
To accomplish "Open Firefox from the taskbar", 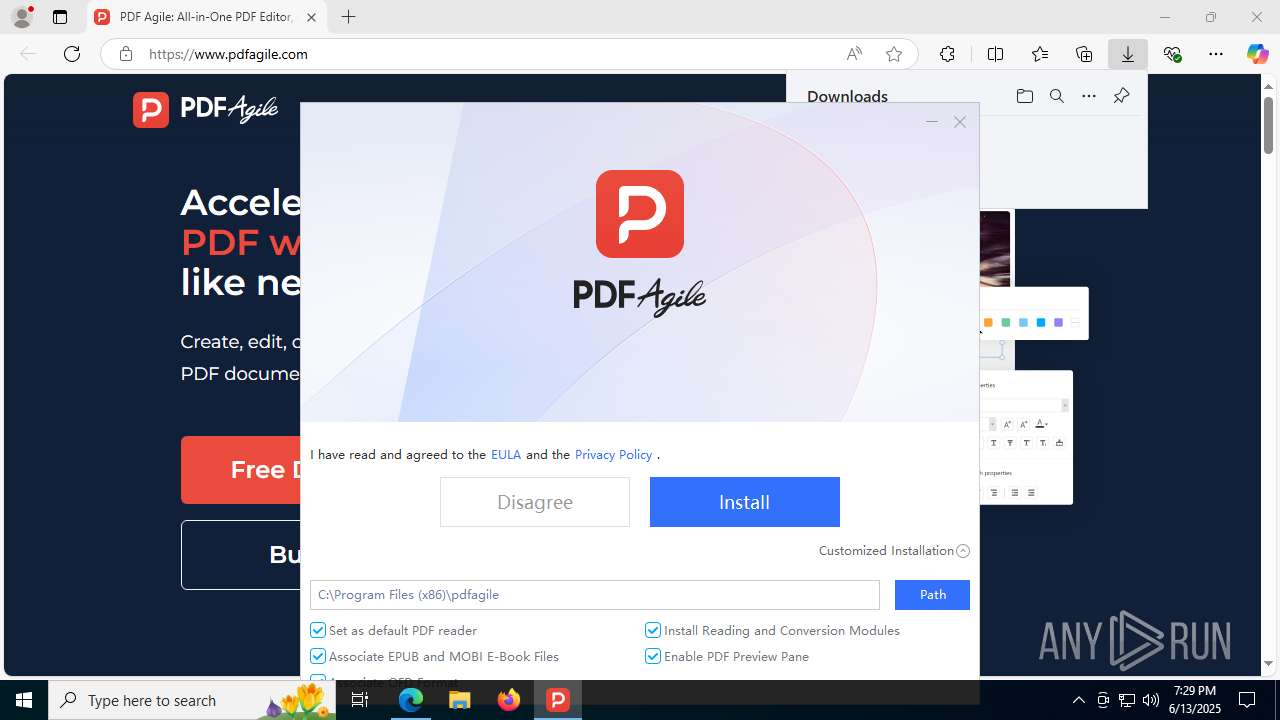I will [x=509, y=700].
